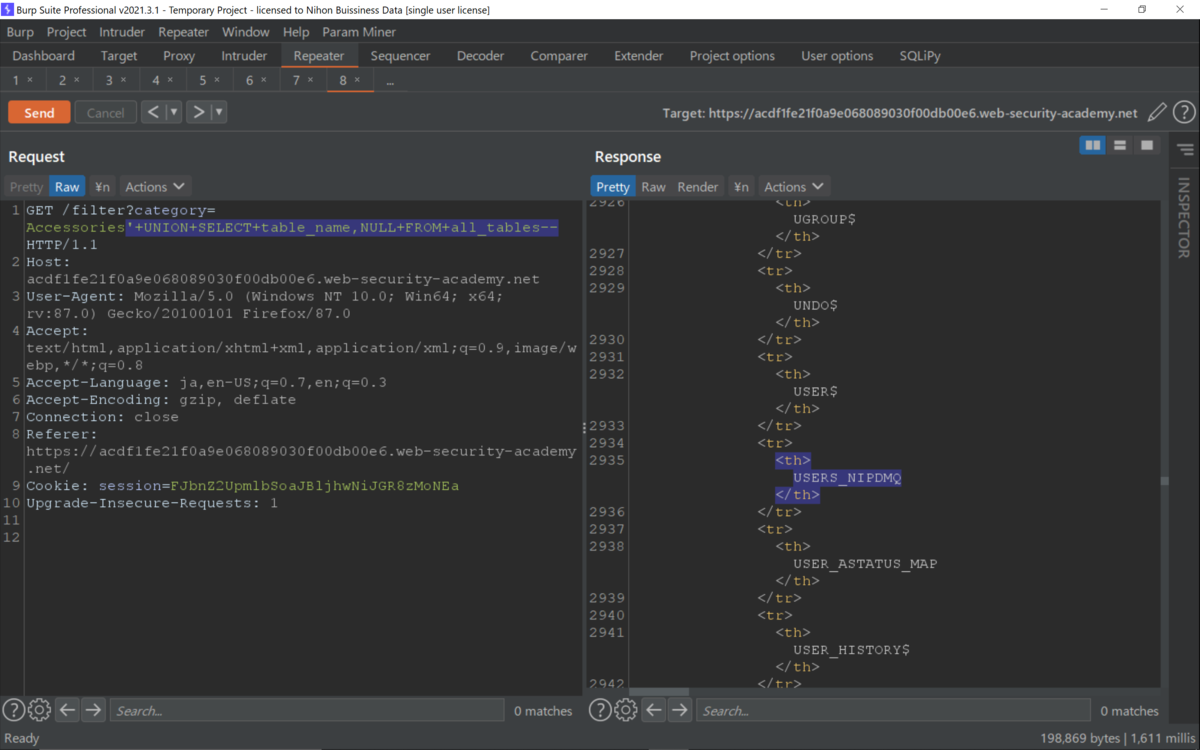Select side-by-side layout view icon
The image size is (1200, 750).
(x=1093, y=146)
